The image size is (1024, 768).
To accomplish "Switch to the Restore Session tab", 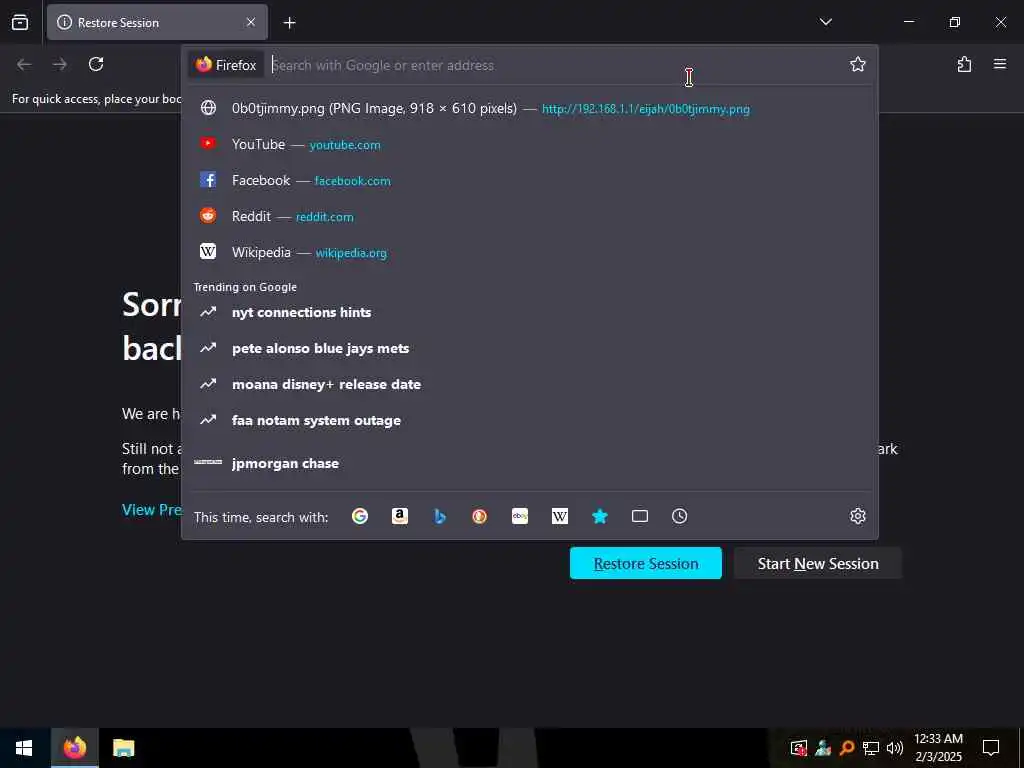I will tap(157, 22).
